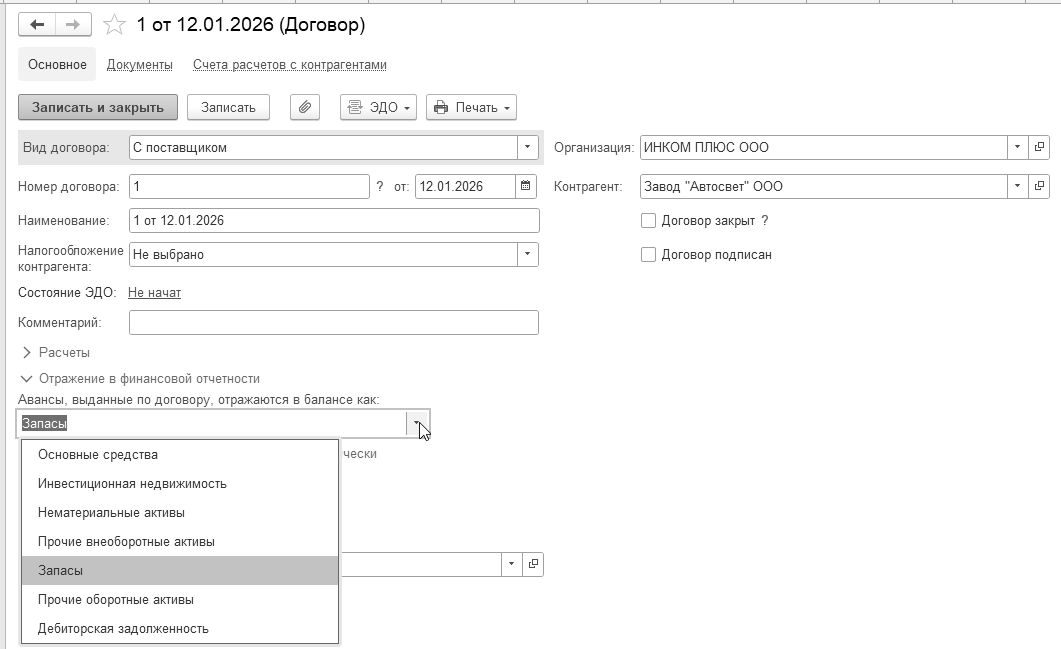Open the 'Не начат' EDO status link
Viewport: 1061px width, 649px height.
point(154,293)
